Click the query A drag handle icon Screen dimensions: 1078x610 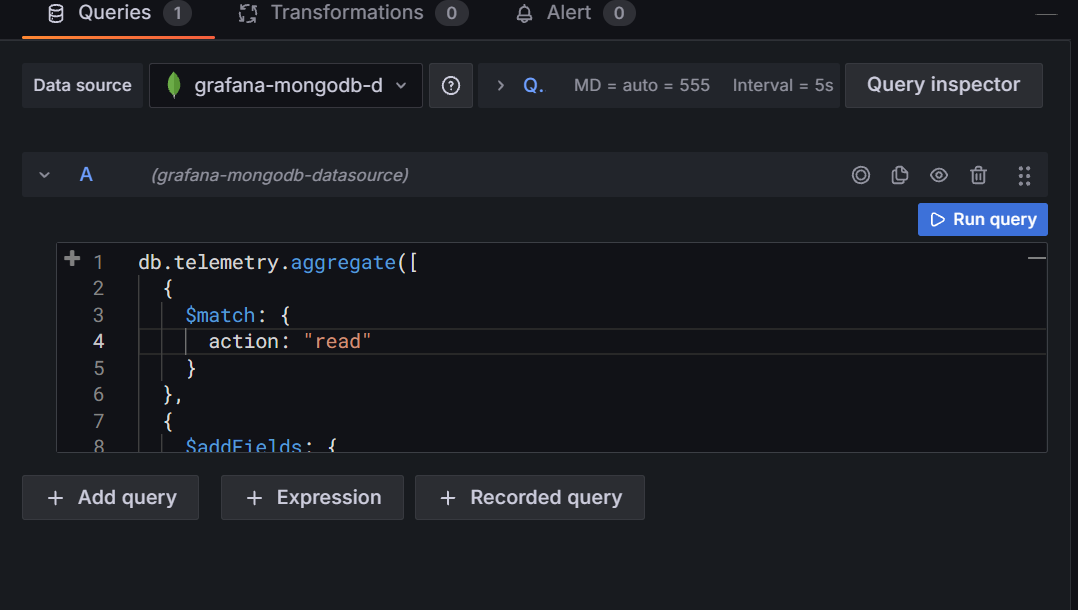point(1024,175)
